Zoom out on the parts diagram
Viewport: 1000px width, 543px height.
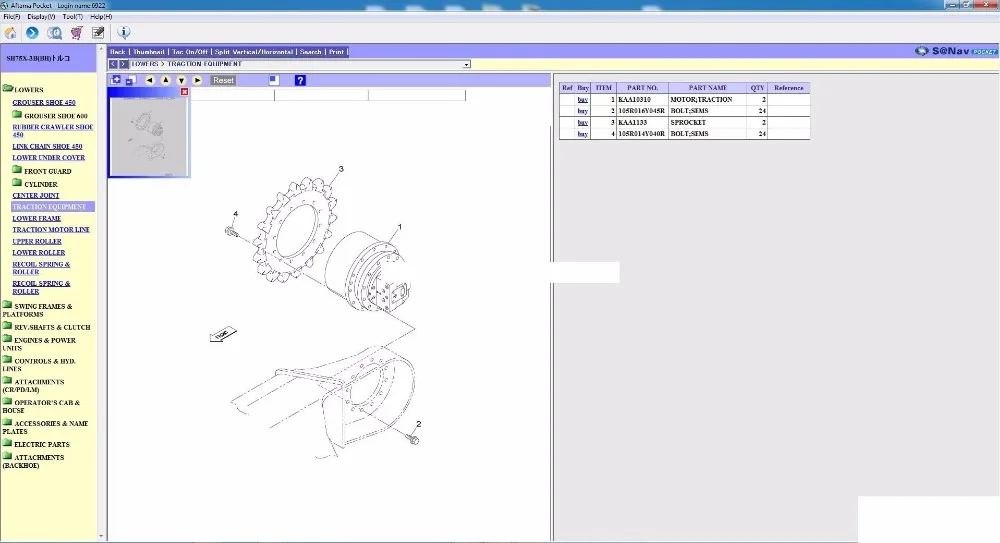[131, 80]
